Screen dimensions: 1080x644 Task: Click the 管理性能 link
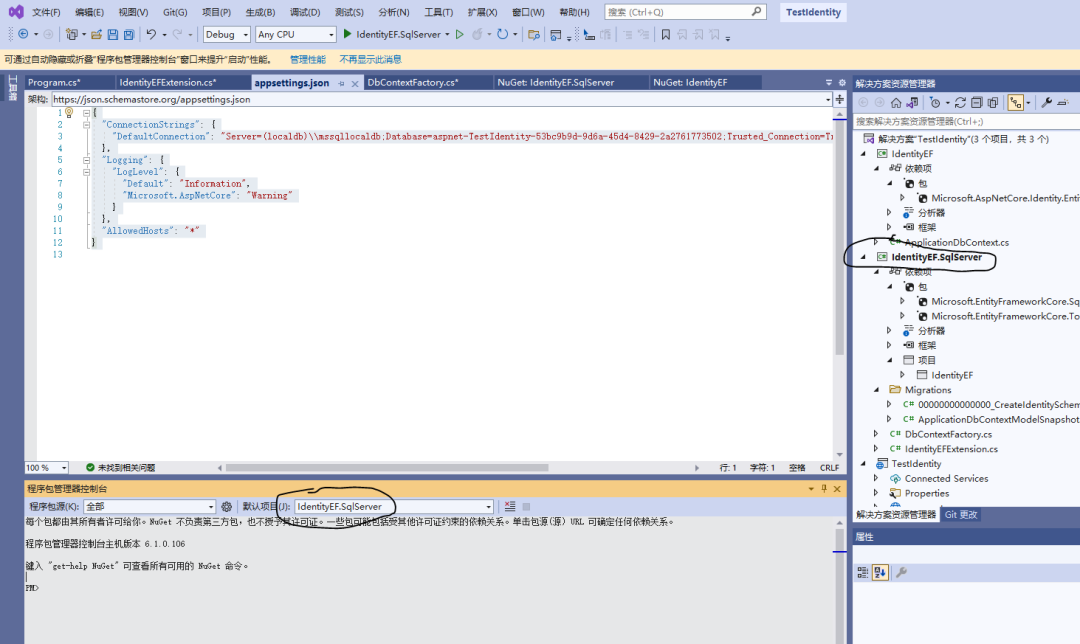[x=307, y=60]
